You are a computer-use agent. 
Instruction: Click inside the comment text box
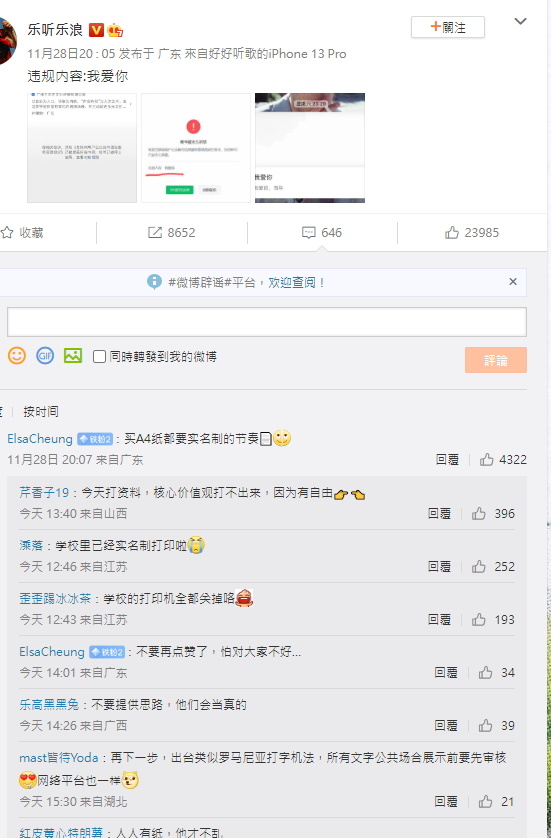tap(267, 322)
